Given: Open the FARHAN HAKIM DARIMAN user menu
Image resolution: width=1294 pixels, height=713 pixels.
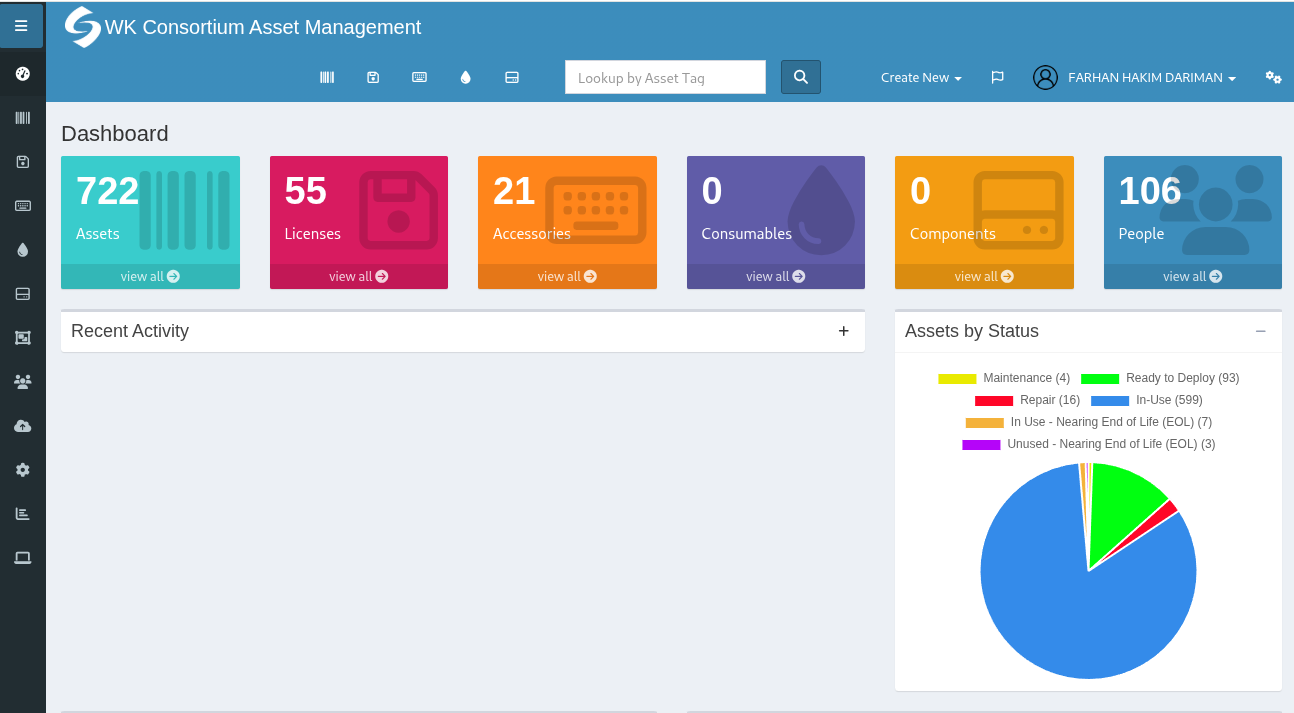Looking at the screenshot, I should (x=1135, y=77).
